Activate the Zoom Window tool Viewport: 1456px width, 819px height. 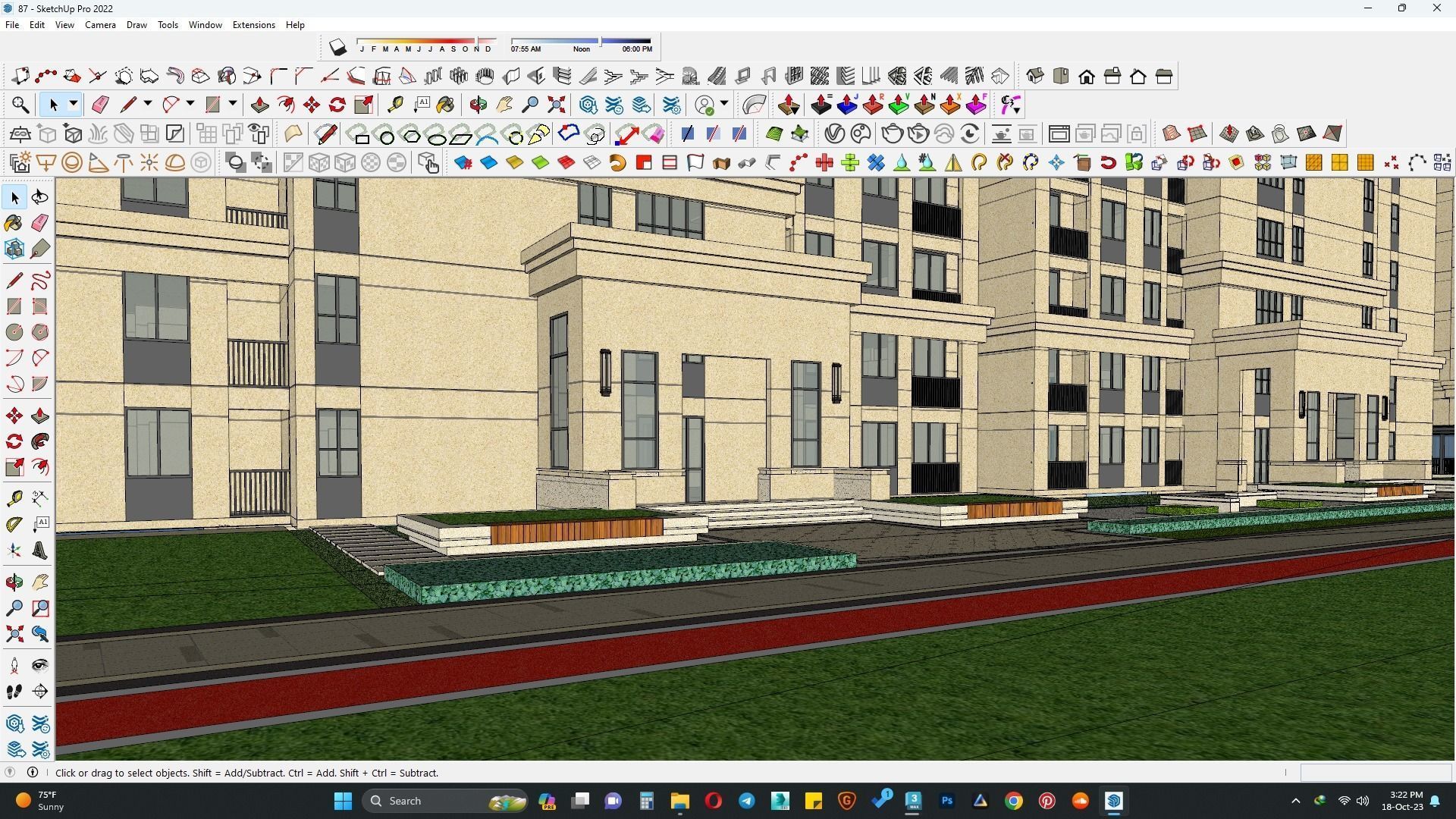[40, 608]
